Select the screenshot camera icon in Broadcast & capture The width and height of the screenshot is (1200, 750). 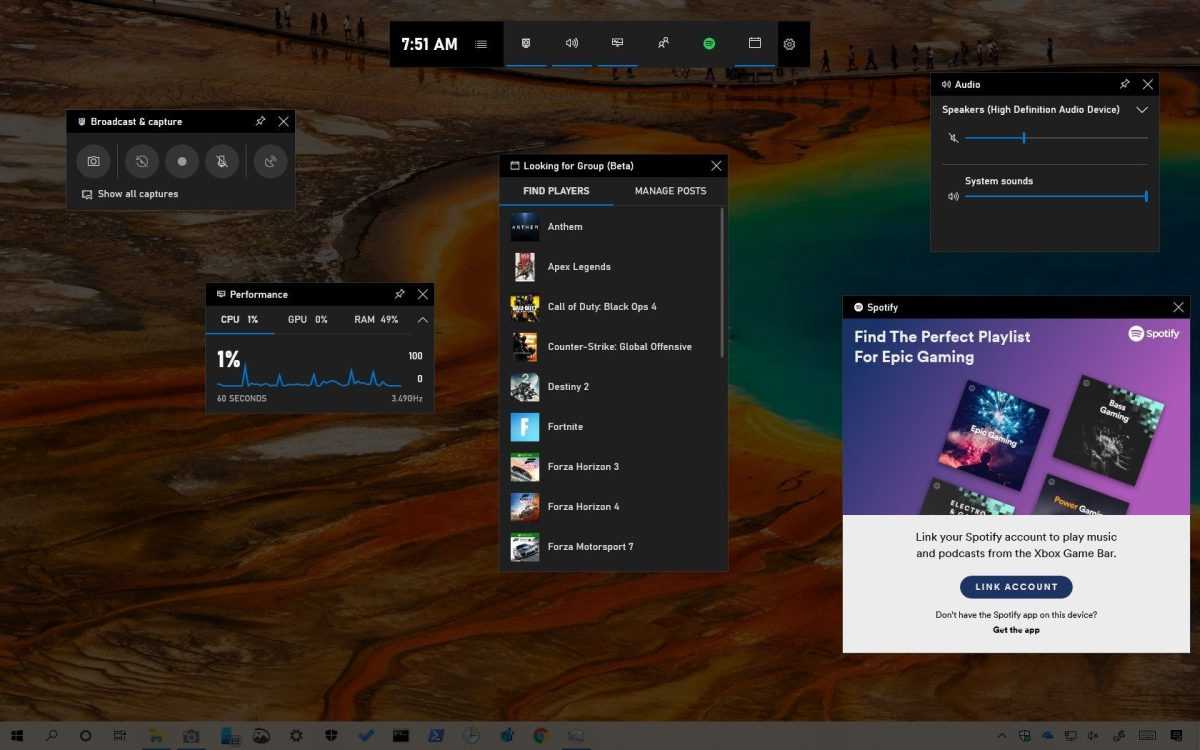[93, 161]
